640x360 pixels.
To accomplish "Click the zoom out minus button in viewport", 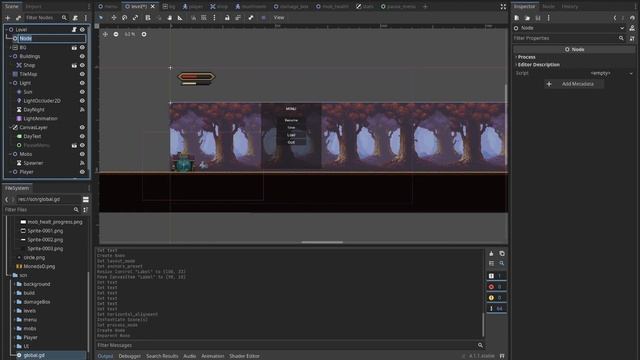I will tap(116, 34).
